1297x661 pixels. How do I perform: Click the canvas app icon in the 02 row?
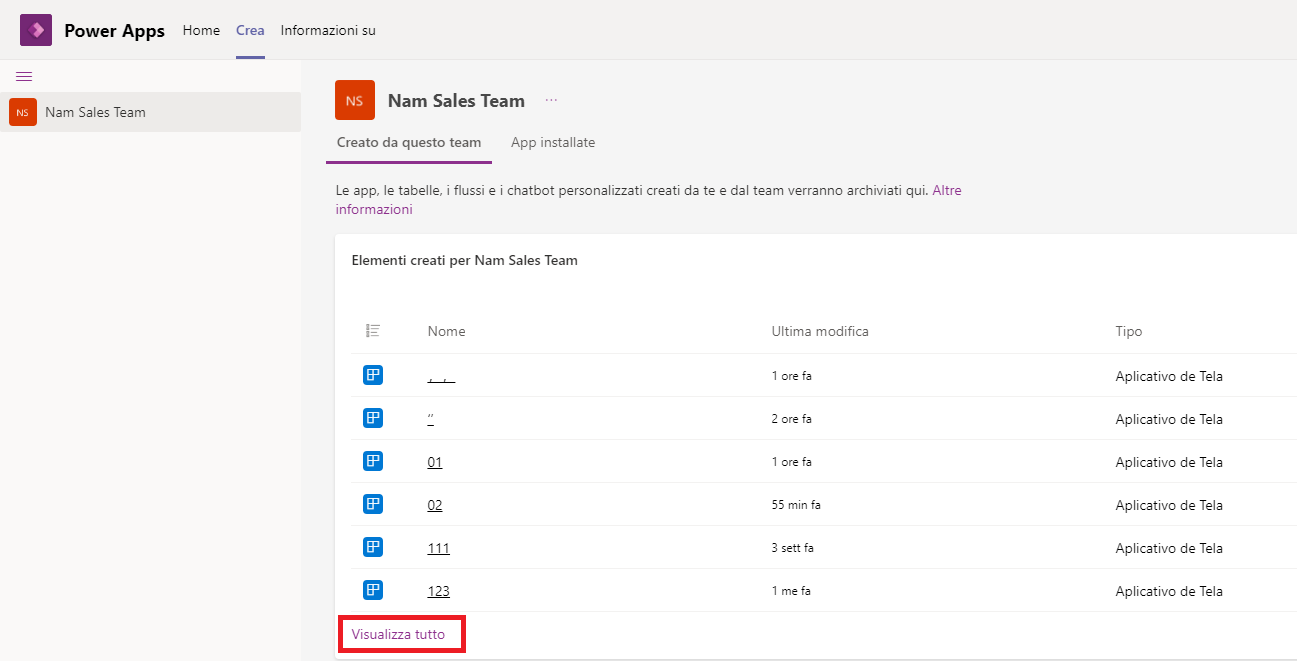(x=373, y=504)
